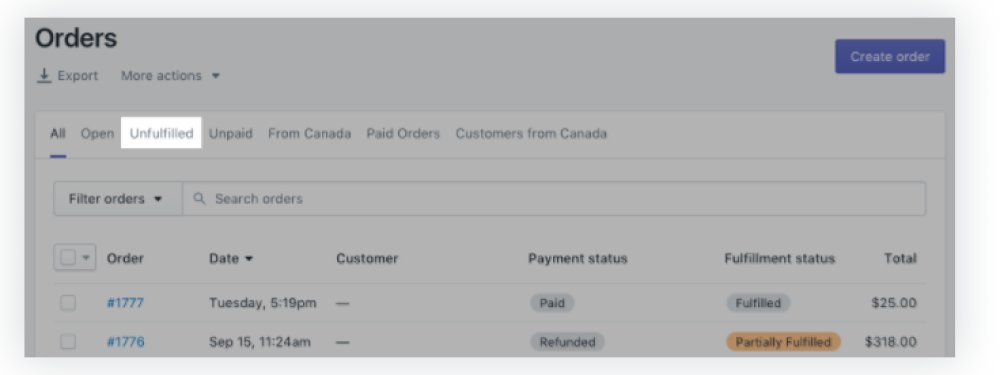Click the Export download icon
The width and height of the screenshot is (1000, 375).
[x=44, y=76]
